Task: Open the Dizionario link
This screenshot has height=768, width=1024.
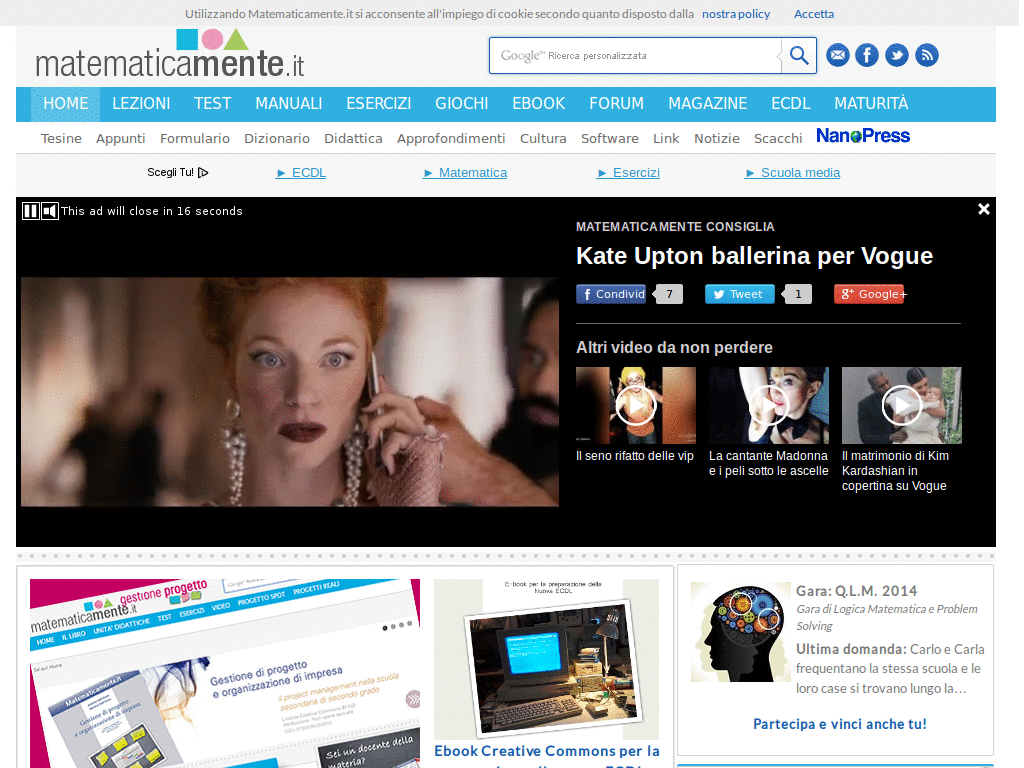Action: coord(277,138)
